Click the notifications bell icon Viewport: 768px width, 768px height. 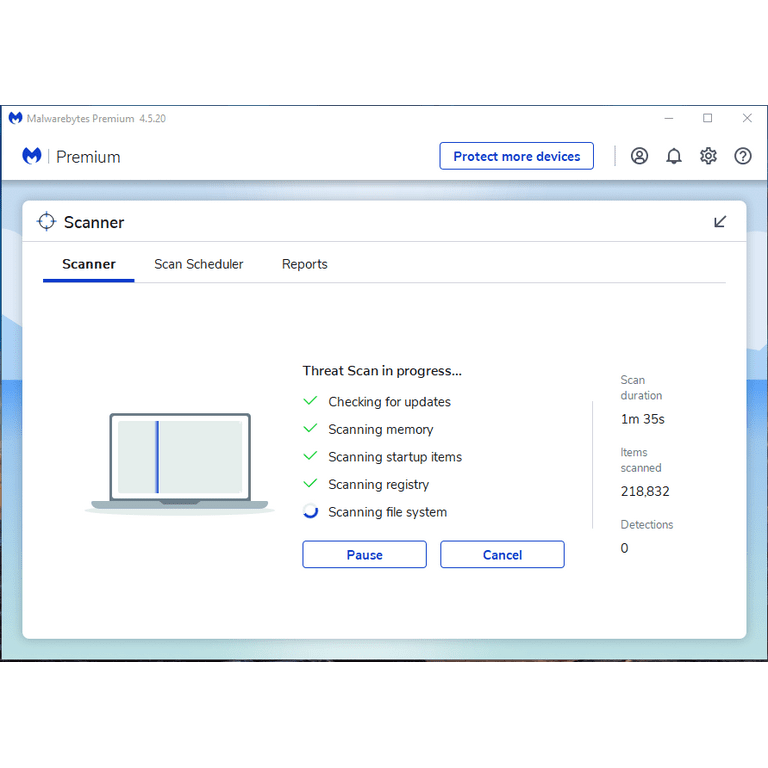[x=674, y=156]
